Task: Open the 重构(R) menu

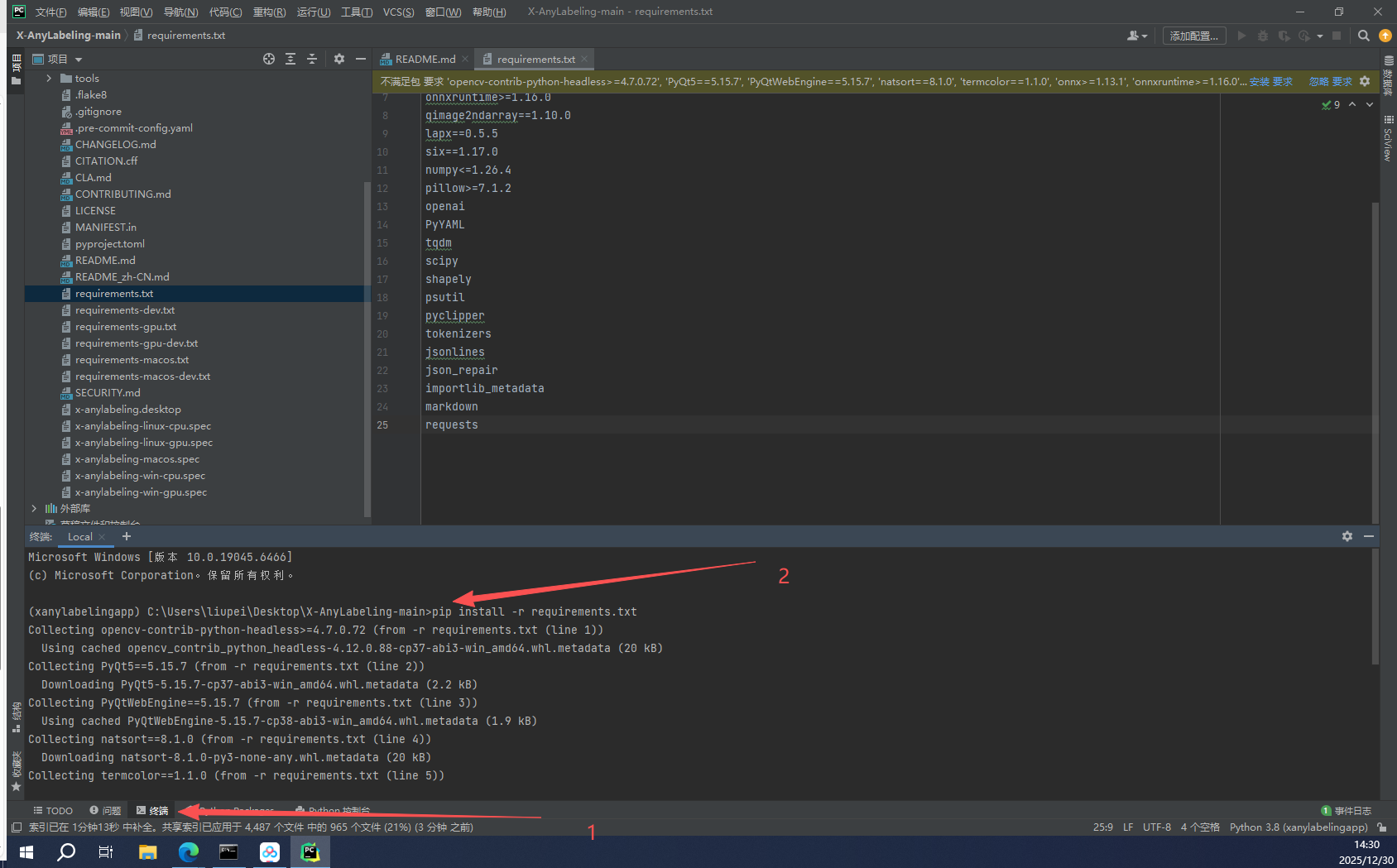Action: pyautogui.click(x=269, y=12)
